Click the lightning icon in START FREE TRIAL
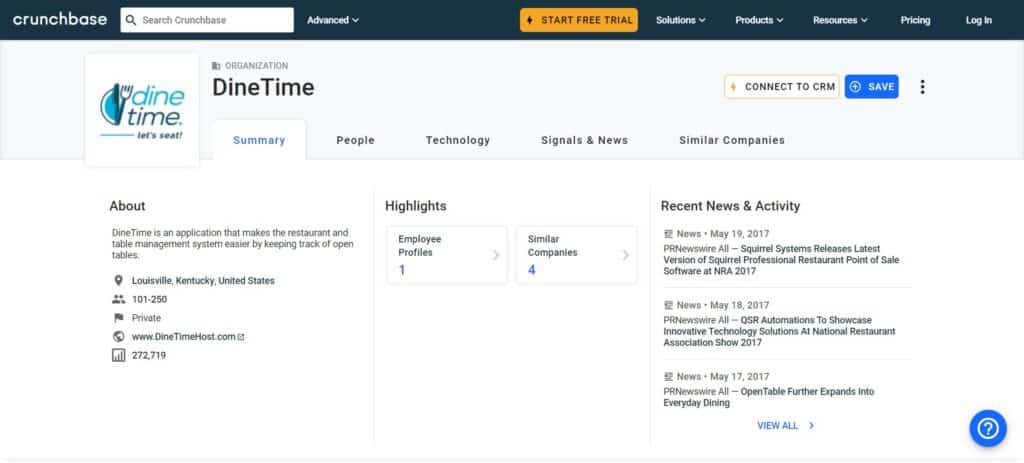This screenshot has width=1024, height=463. pos(530,20)
